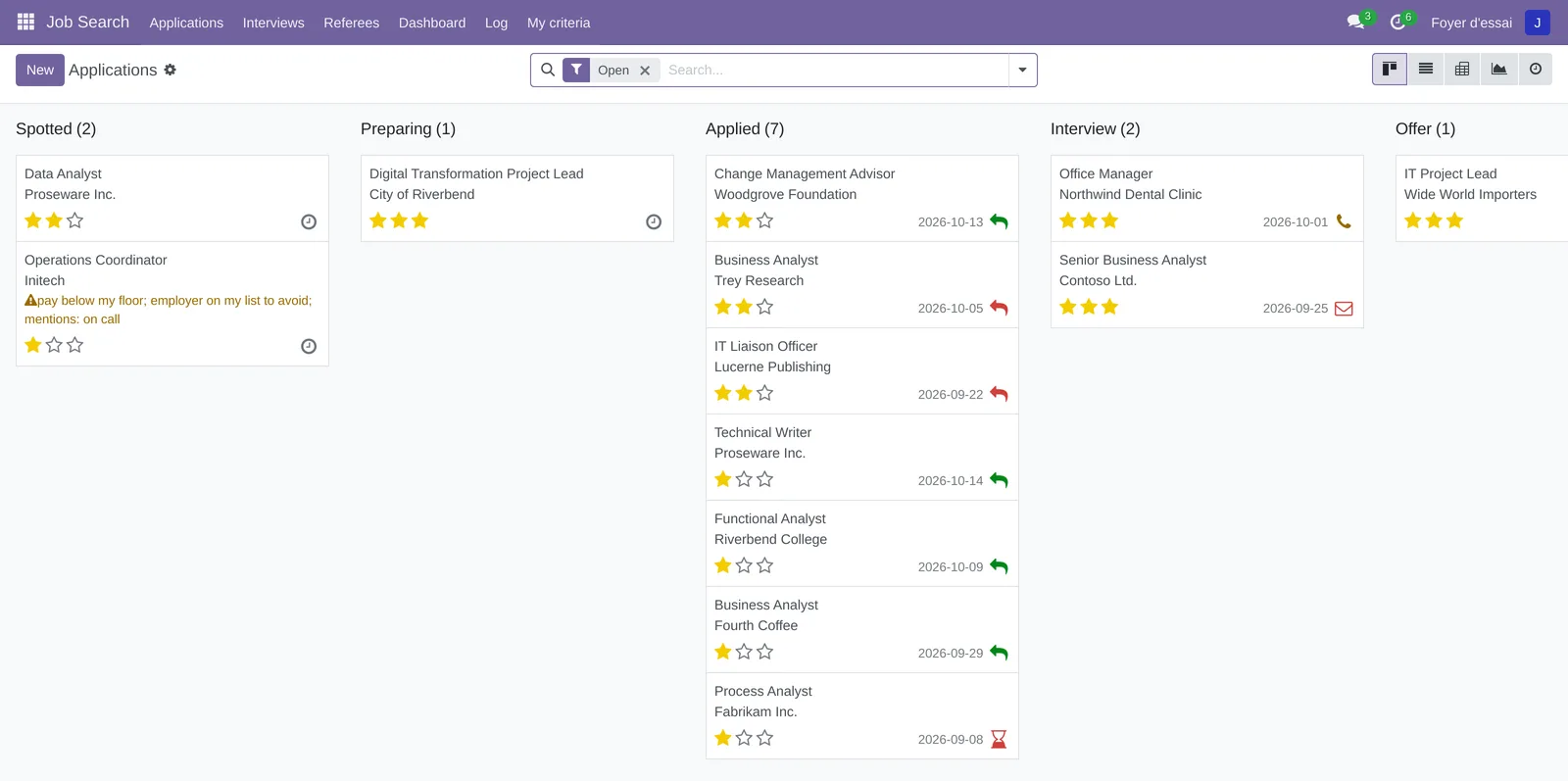The width and height of the screenshot is (1568, 781).
Task: Click the Interview (2) column header
Action: point(1096,128)
